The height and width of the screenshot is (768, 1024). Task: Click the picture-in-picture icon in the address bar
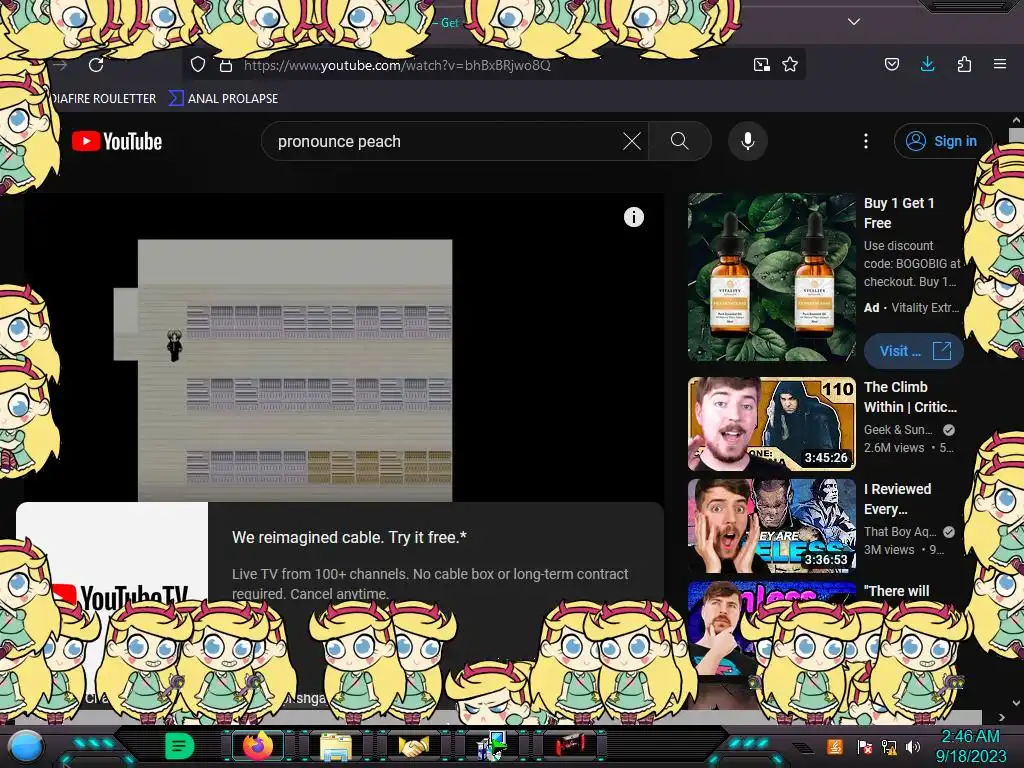(x=761, y=65)
